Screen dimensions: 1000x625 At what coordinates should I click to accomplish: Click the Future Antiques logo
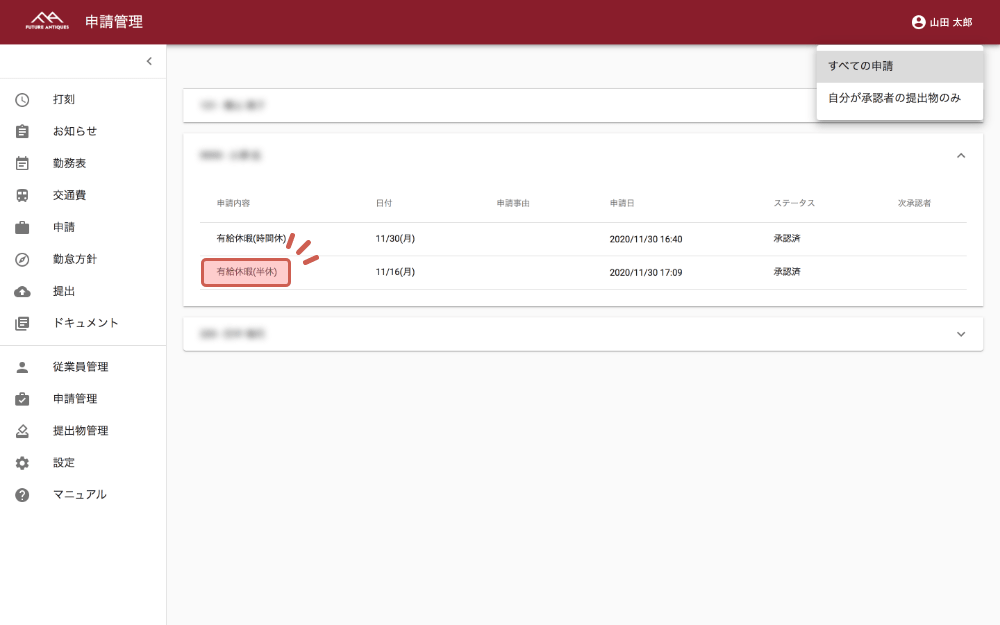coord(48,21)
